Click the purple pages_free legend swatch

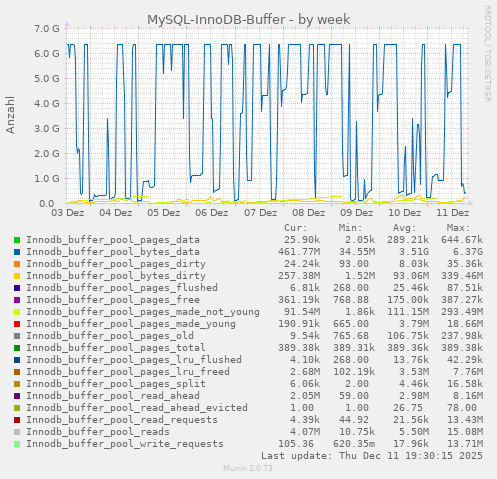pyautogui.click(x=17, y=300)
